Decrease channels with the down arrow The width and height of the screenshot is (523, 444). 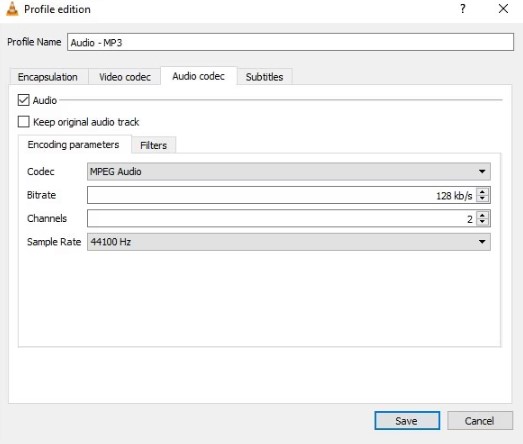[x=482, y=222]
